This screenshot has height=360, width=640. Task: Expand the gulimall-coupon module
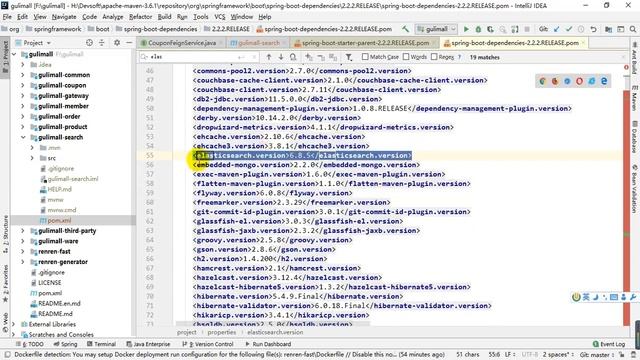(x=23, y=85)
